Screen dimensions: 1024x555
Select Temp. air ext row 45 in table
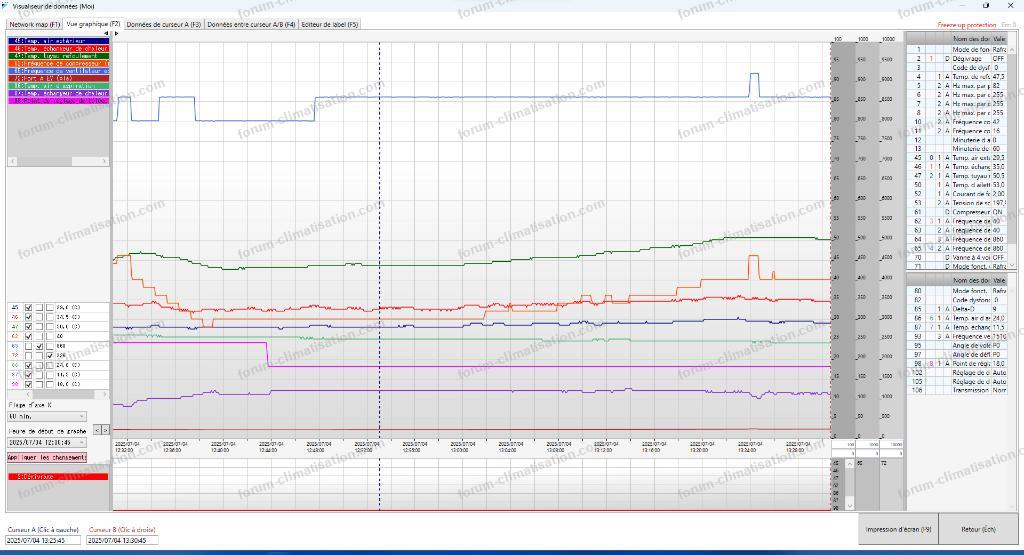959,158
